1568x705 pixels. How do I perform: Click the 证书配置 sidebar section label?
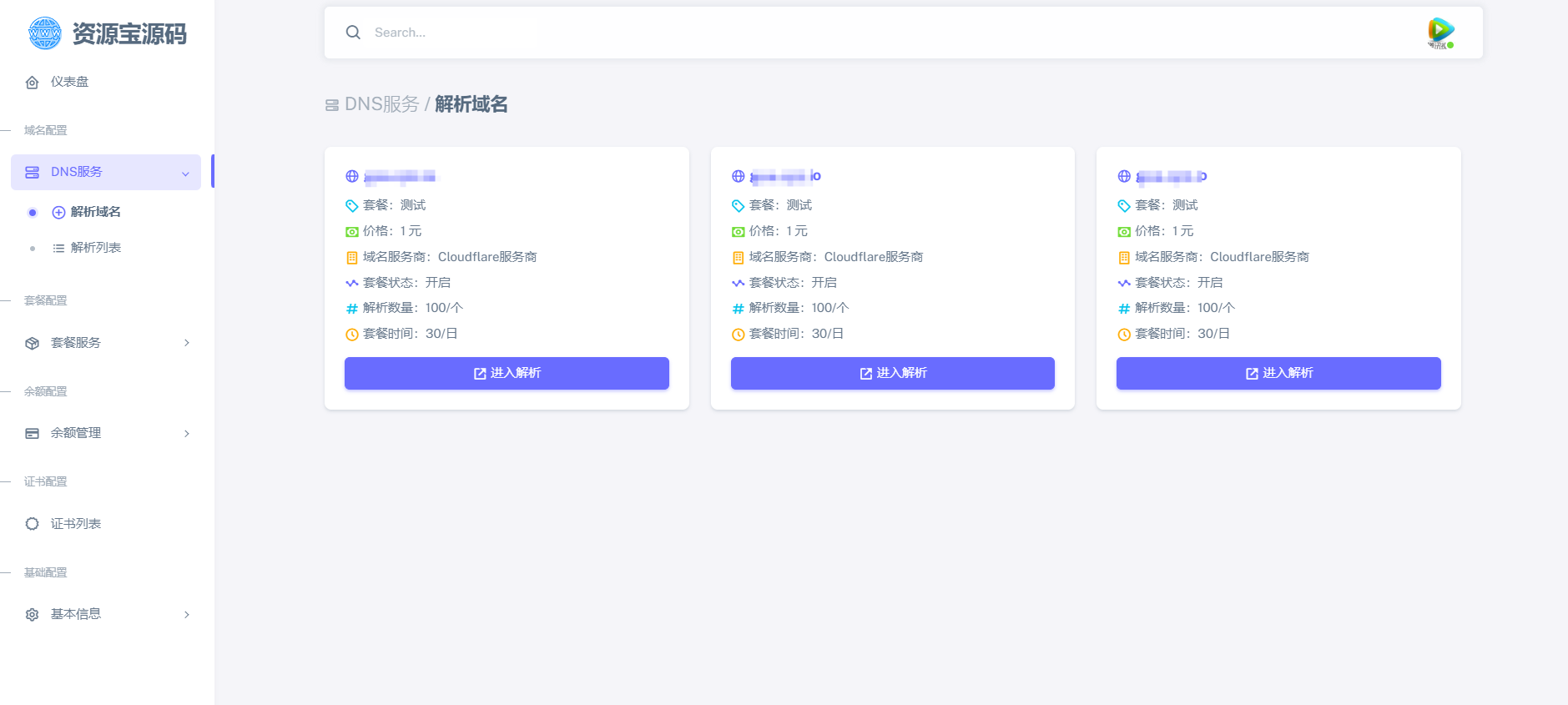[x=46, y=481]
